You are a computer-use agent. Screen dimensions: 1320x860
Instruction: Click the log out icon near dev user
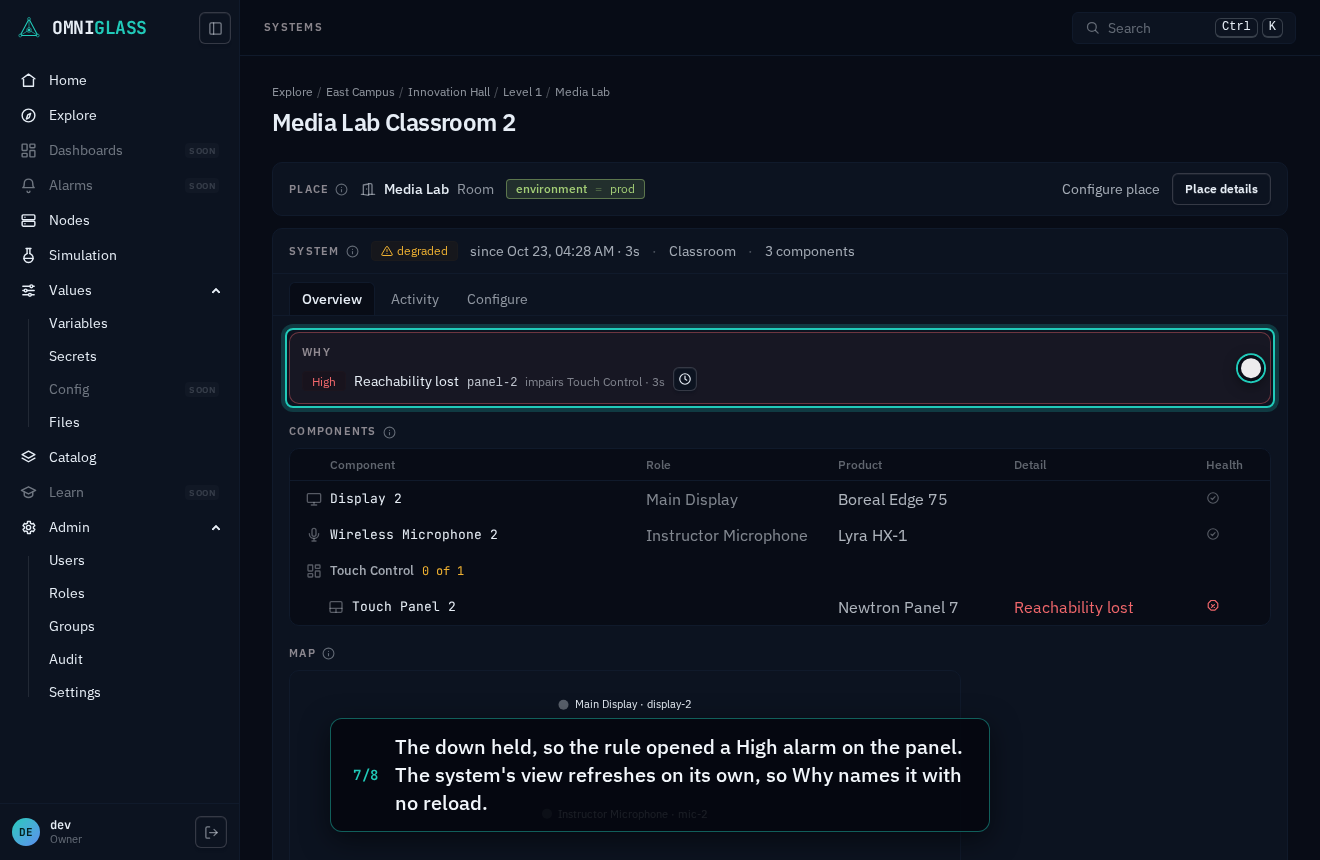pos(211,832)
